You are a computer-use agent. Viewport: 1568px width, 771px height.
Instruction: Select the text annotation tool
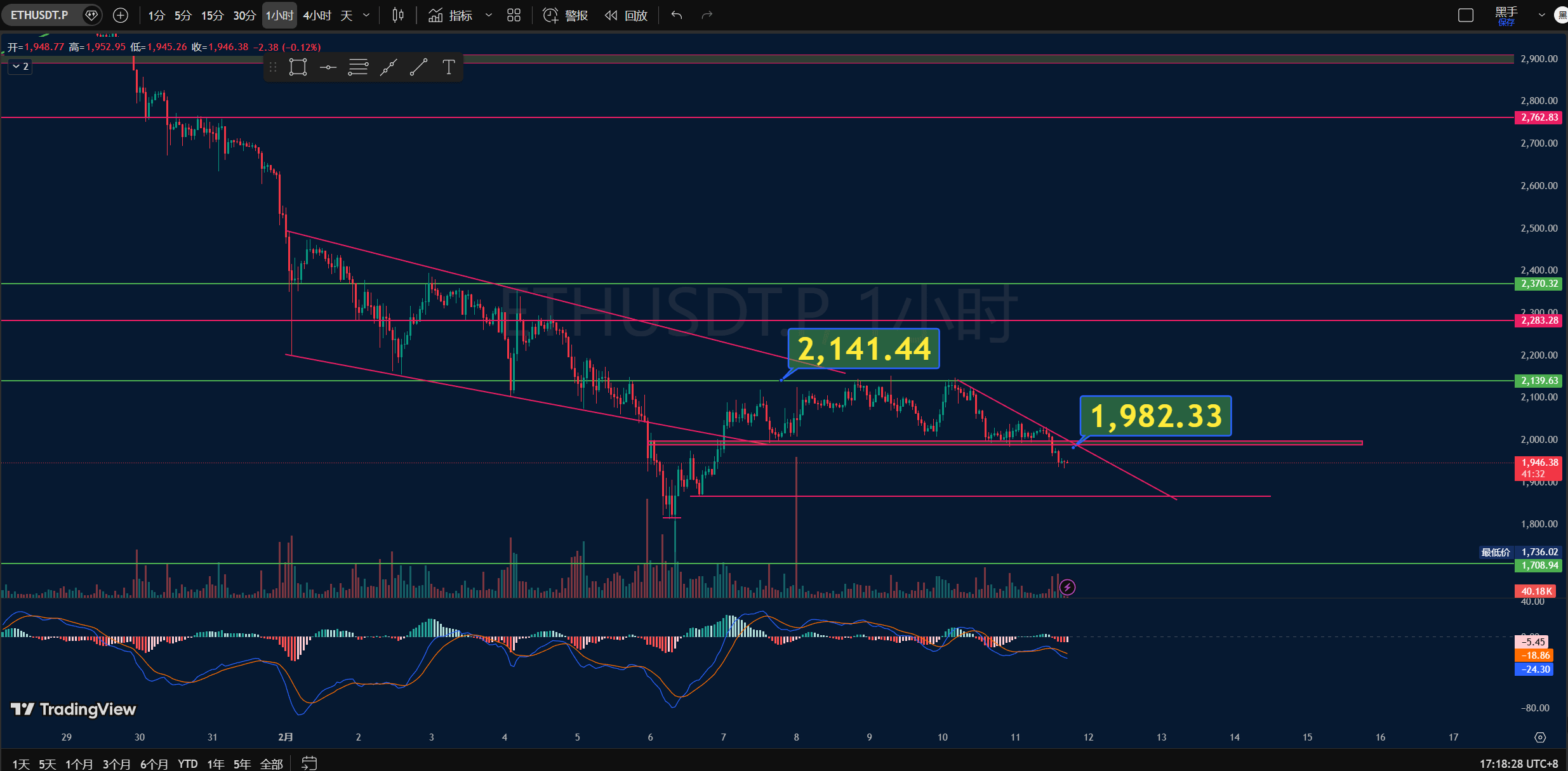pos(449,67)
